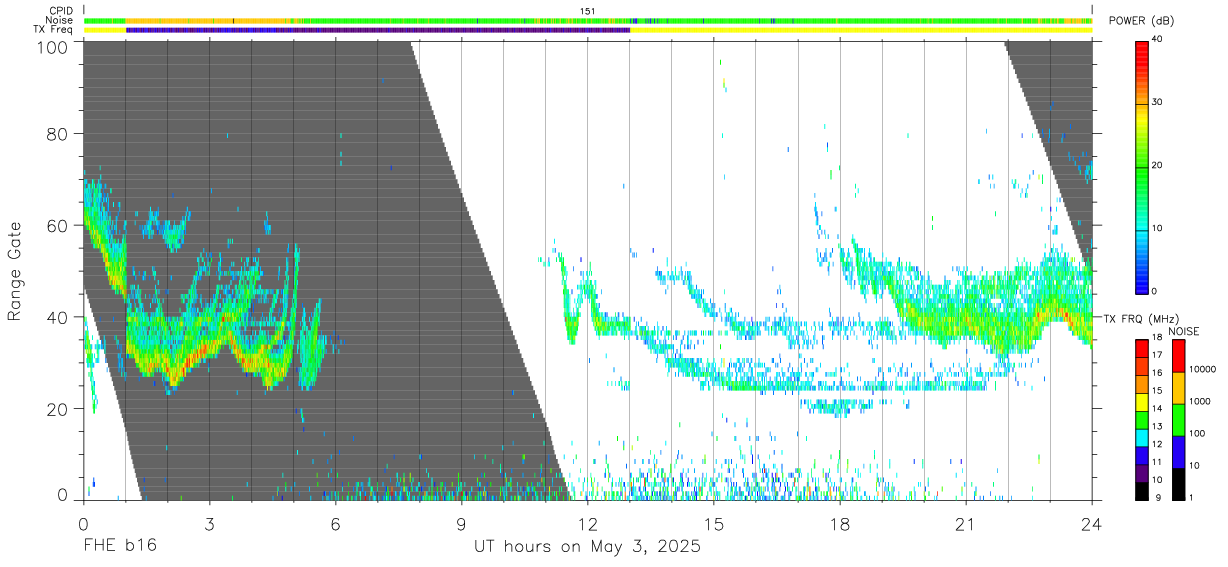
Task: Click the UT hours on May 3, 2025 label
Action: coord(587,548)
